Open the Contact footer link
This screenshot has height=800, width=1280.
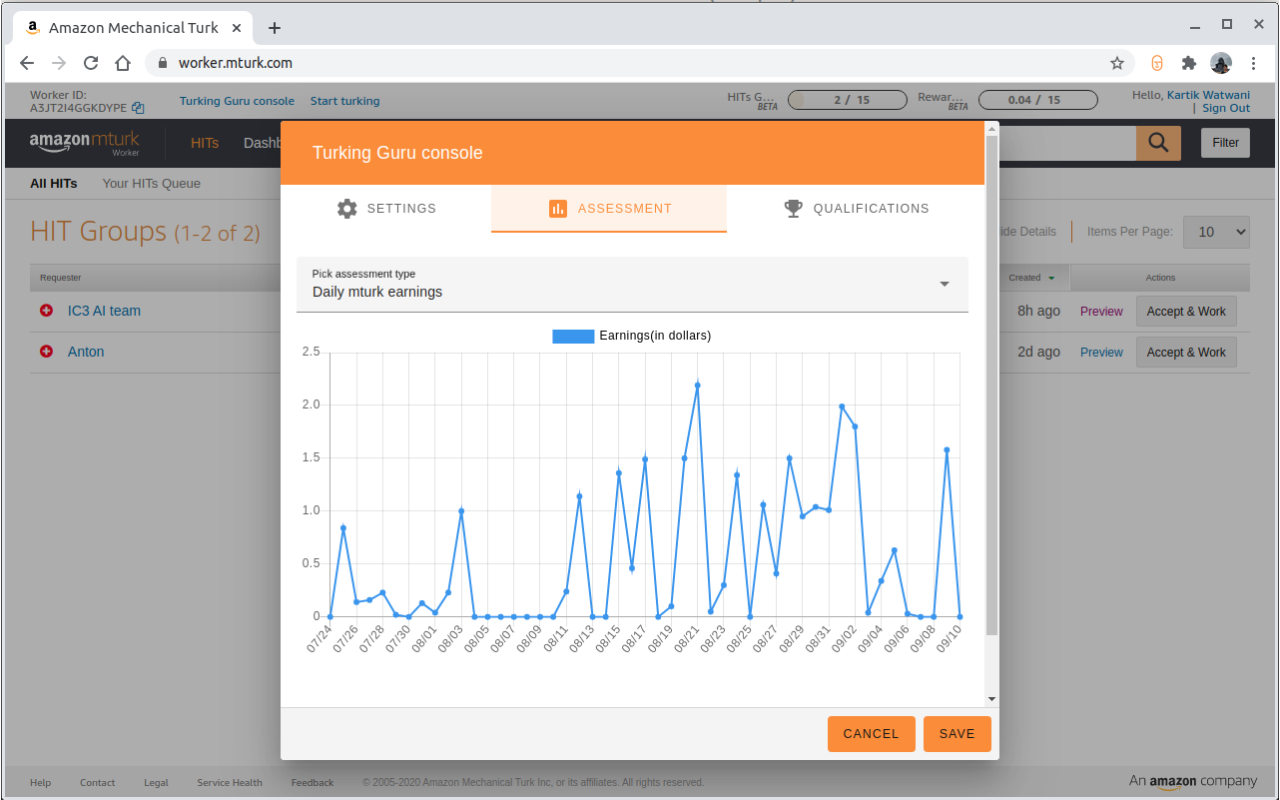[x=97, y=783]
